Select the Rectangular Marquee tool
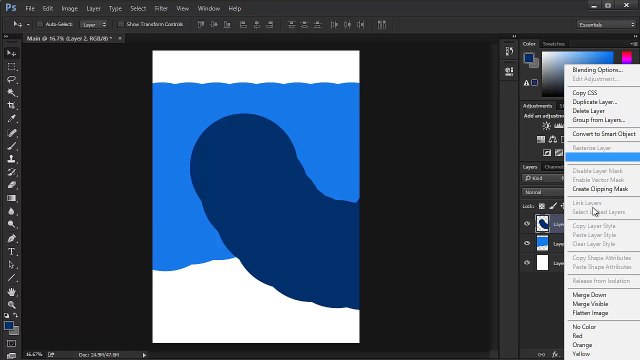Image resolution: width=640 pixels, height=360 pixels. tap(11, 66)
